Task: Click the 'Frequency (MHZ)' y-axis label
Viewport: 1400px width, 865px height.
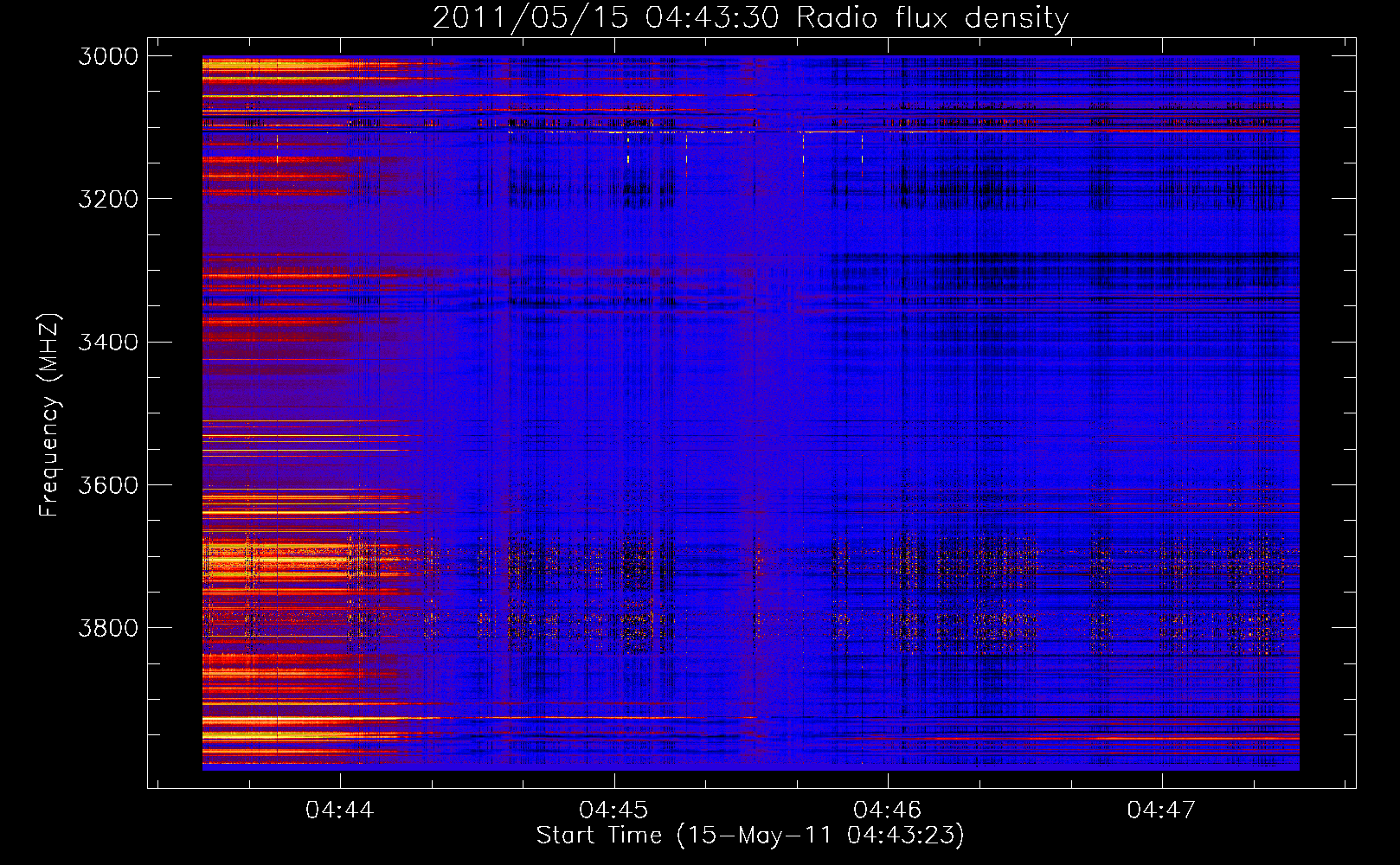Action: (x=50, y=415)
